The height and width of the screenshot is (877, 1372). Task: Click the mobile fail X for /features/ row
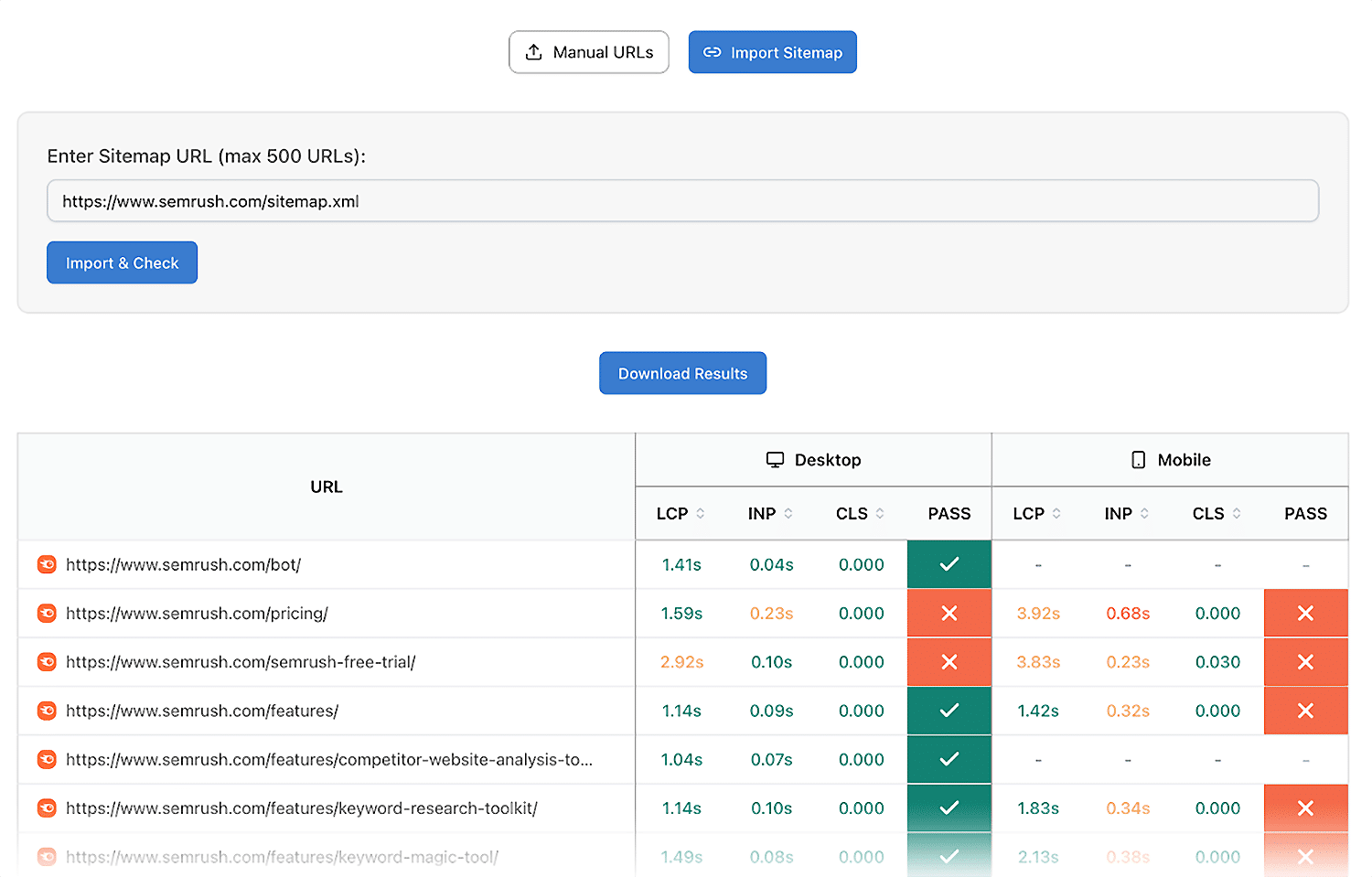click(1305, 711)
